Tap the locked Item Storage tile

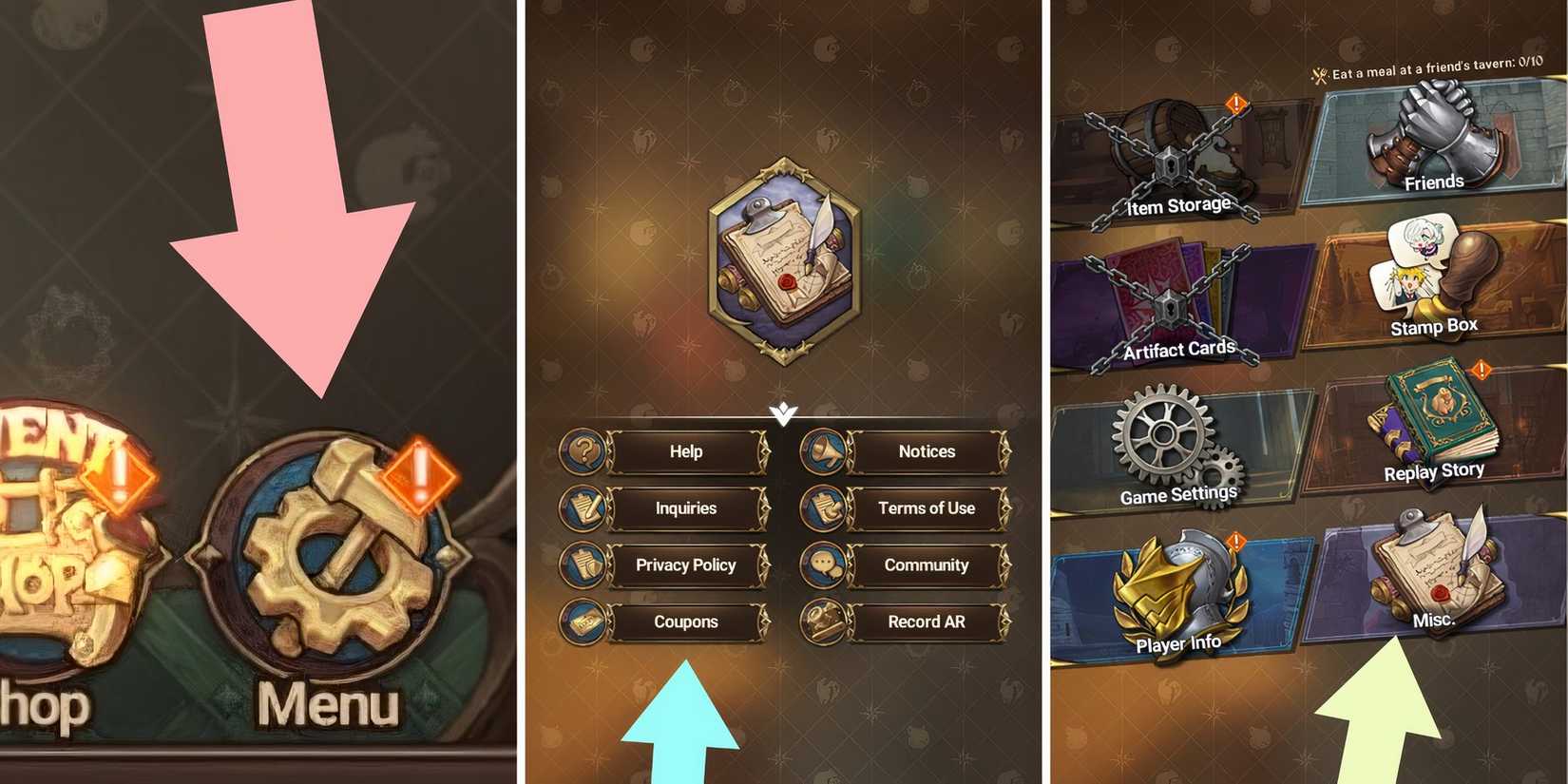tap(1180, 163)
